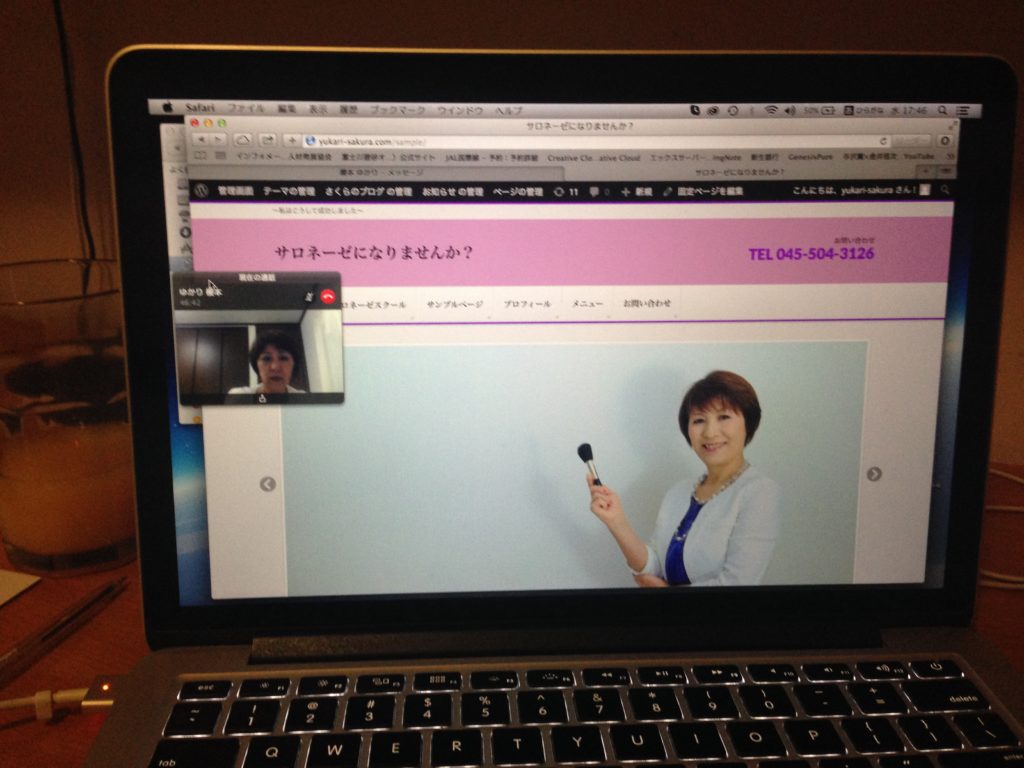Click the Time Machine menu bar icon

(x=733, y=110)
